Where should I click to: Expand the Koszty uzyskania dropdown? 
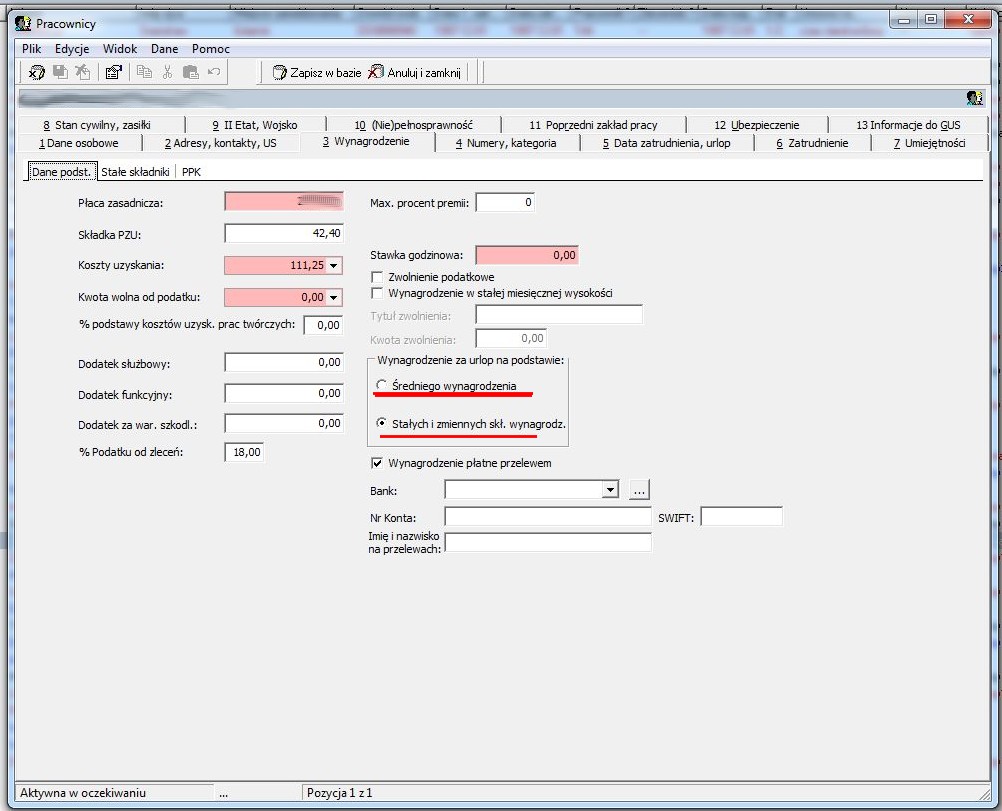pos(334,265)
